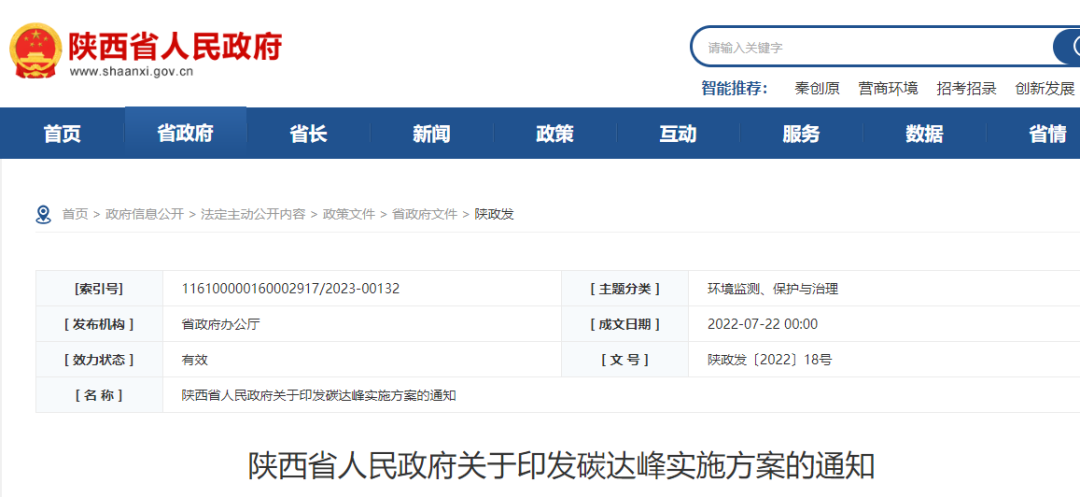Open the 省政府 navigation tab
Viewport: 1080px width, 497px height.
point(185,133)
